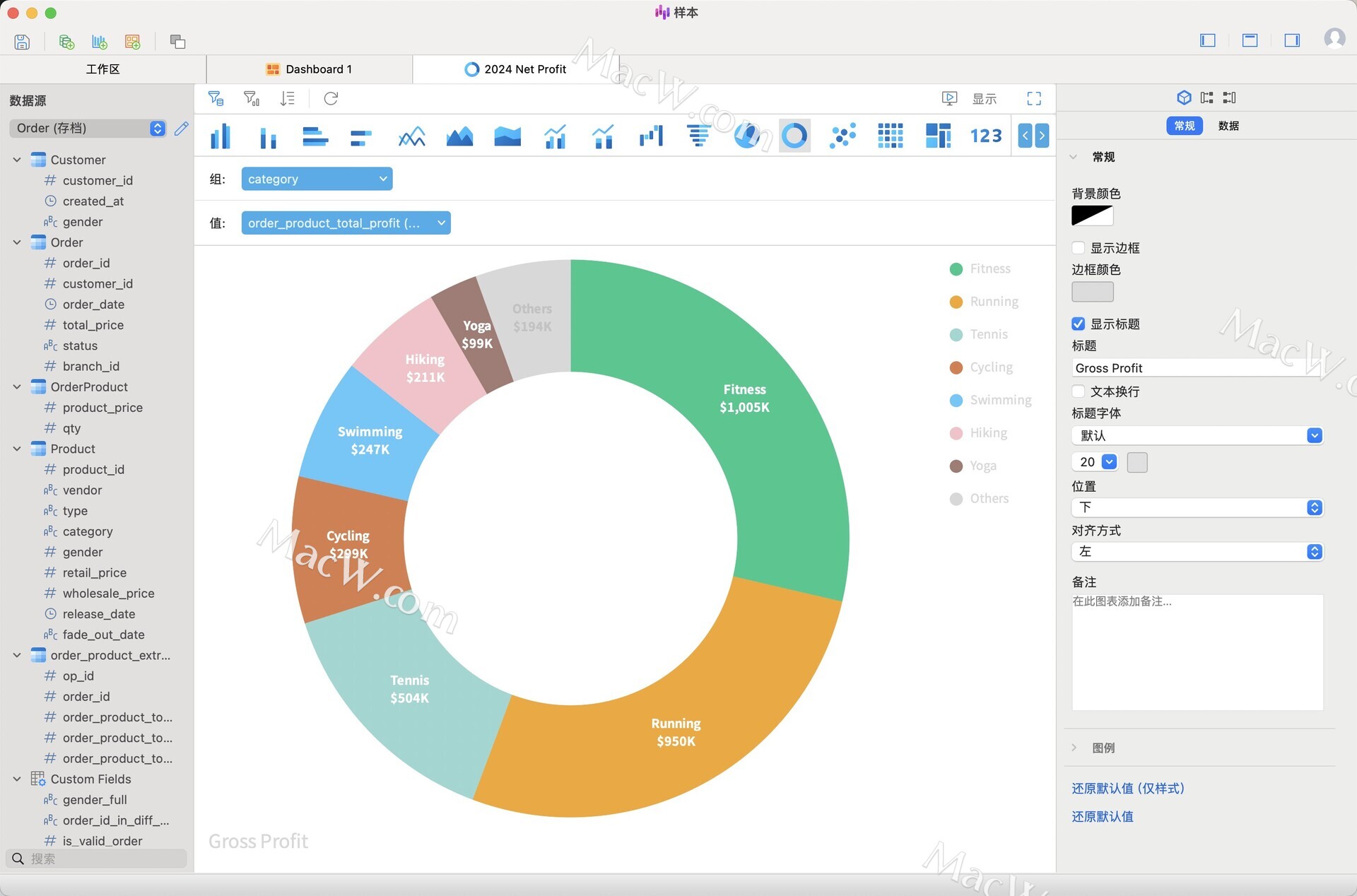Switch to the 2024 Net Profit tab
The height and width of the screenshot is (896, 1357).
coord(515,69)
